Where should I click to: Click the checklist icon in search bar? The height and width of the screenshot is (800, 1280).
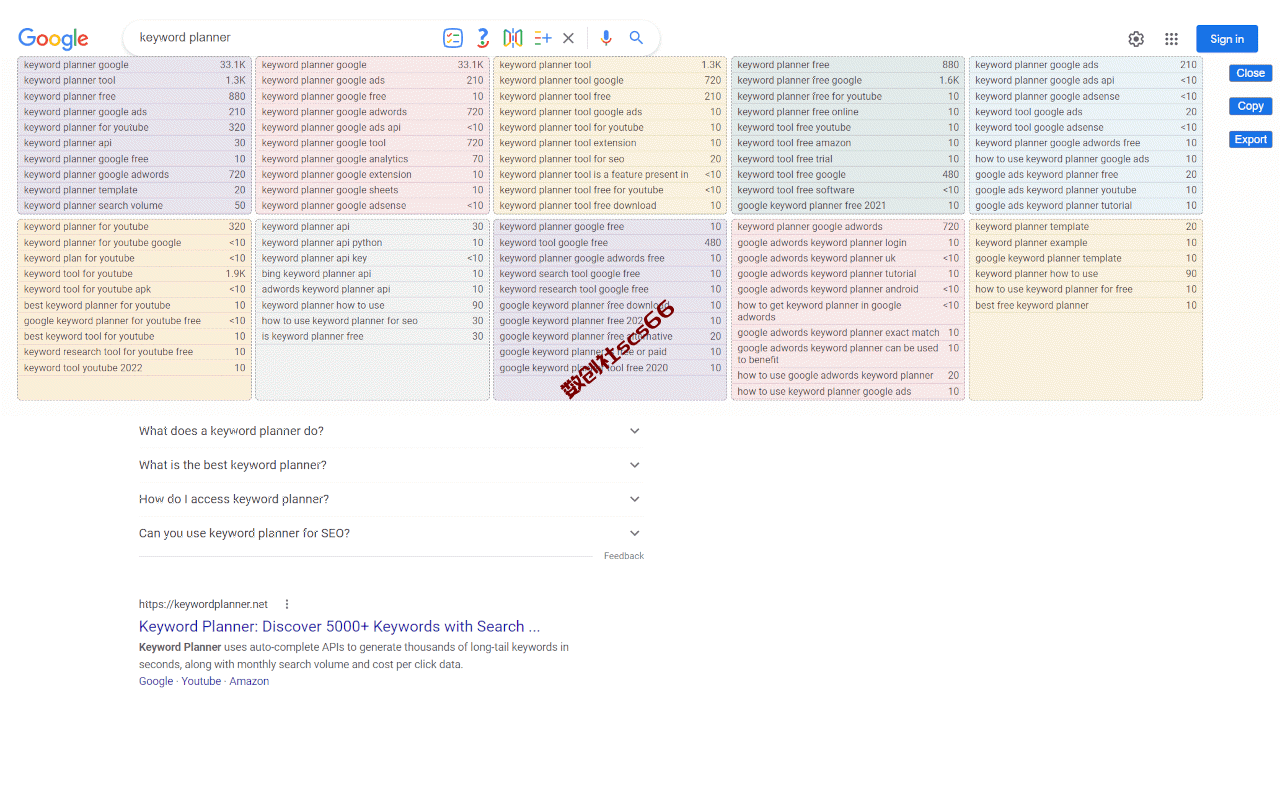tap(453, 38)
